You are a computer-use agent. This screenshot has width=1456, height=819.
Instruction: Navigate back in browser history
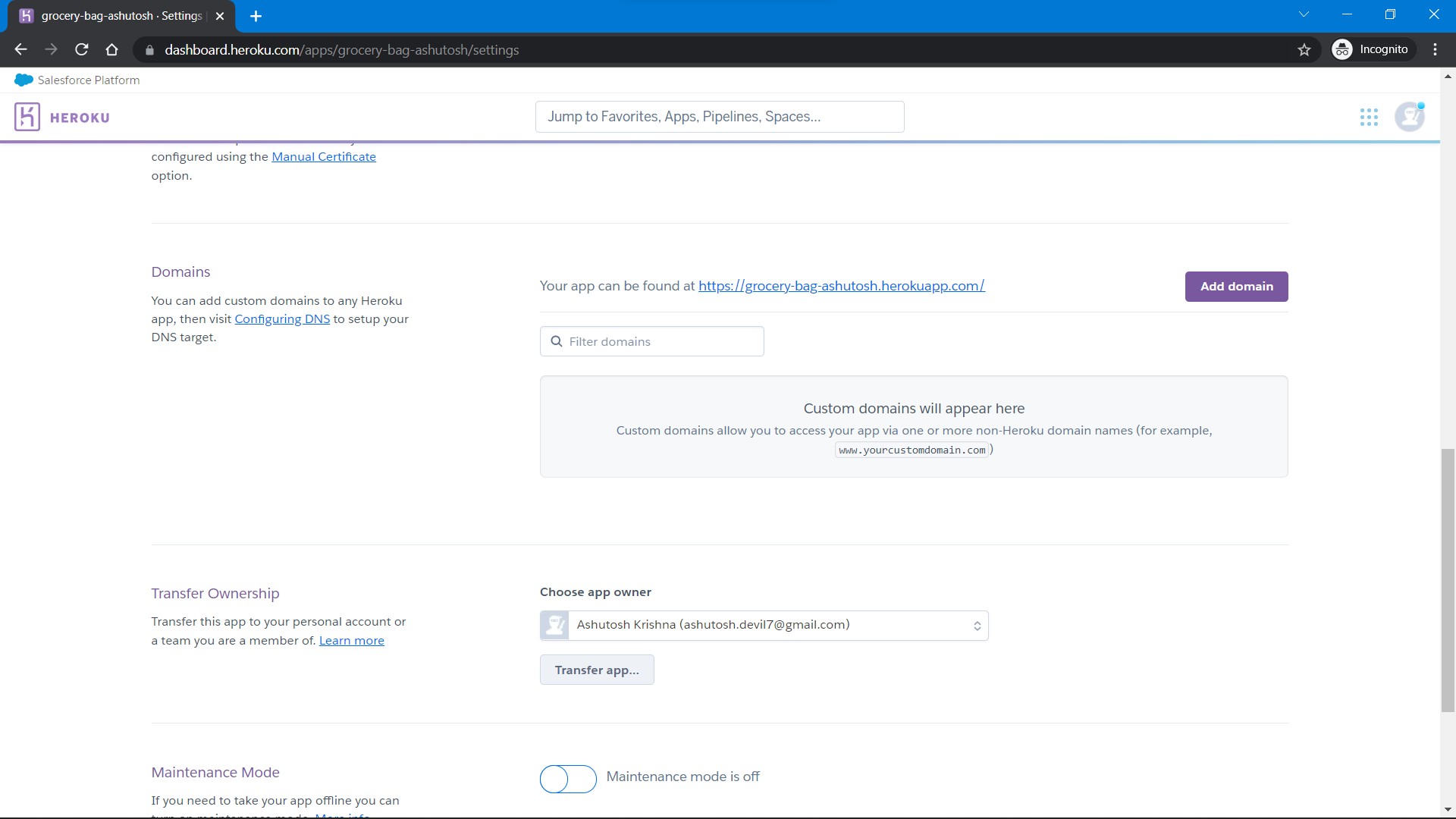click(21, 50)
